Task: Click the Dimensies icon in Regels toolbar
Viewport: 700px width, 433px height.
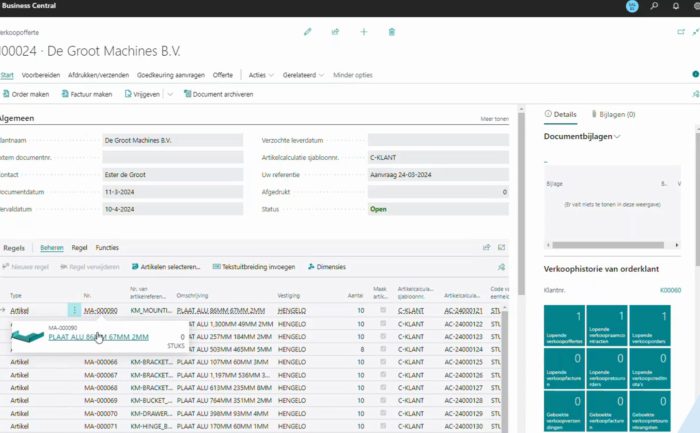Action: point(312,267)
